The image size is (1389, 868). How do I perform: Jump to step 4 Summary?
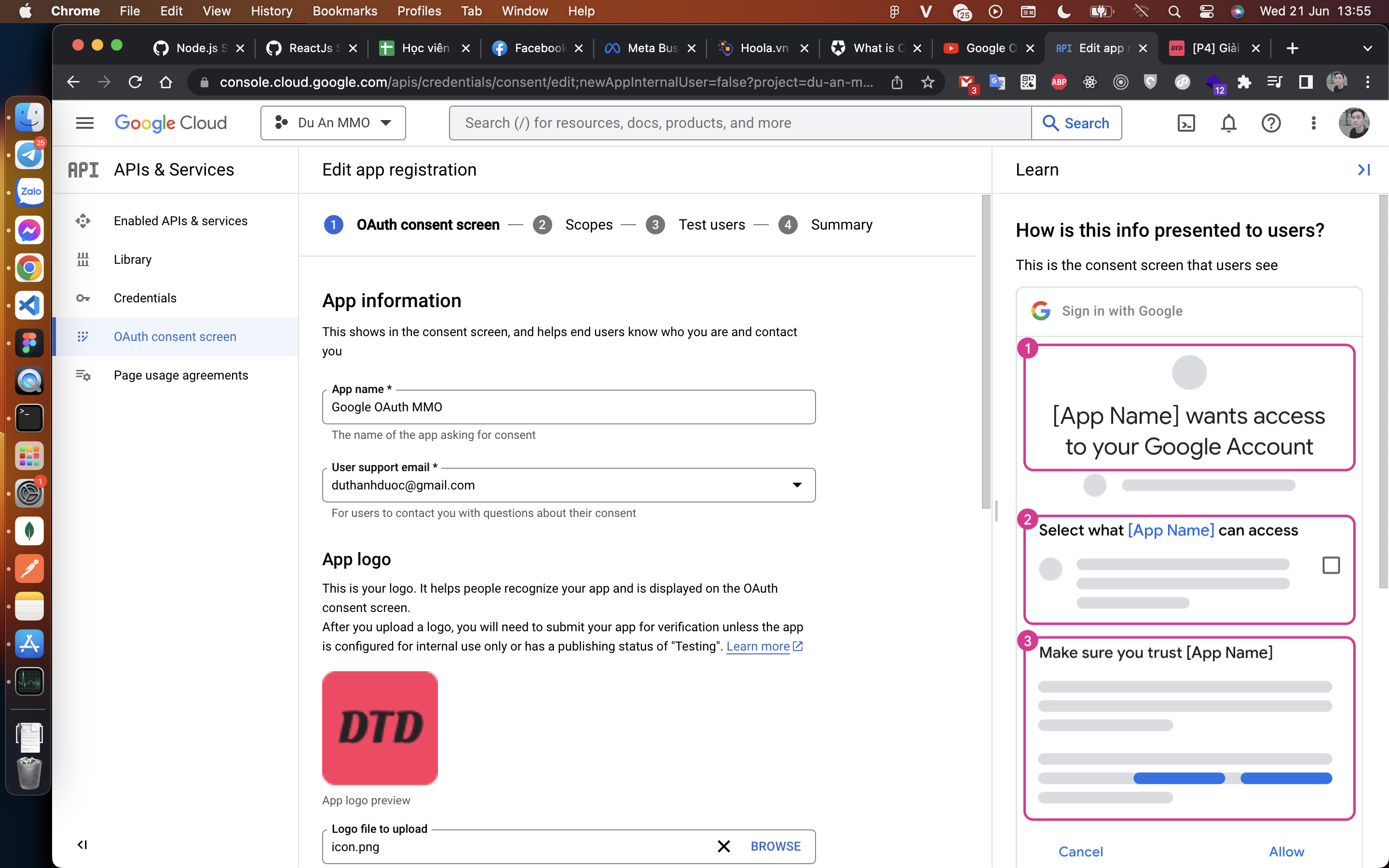(x=825, y=224)
